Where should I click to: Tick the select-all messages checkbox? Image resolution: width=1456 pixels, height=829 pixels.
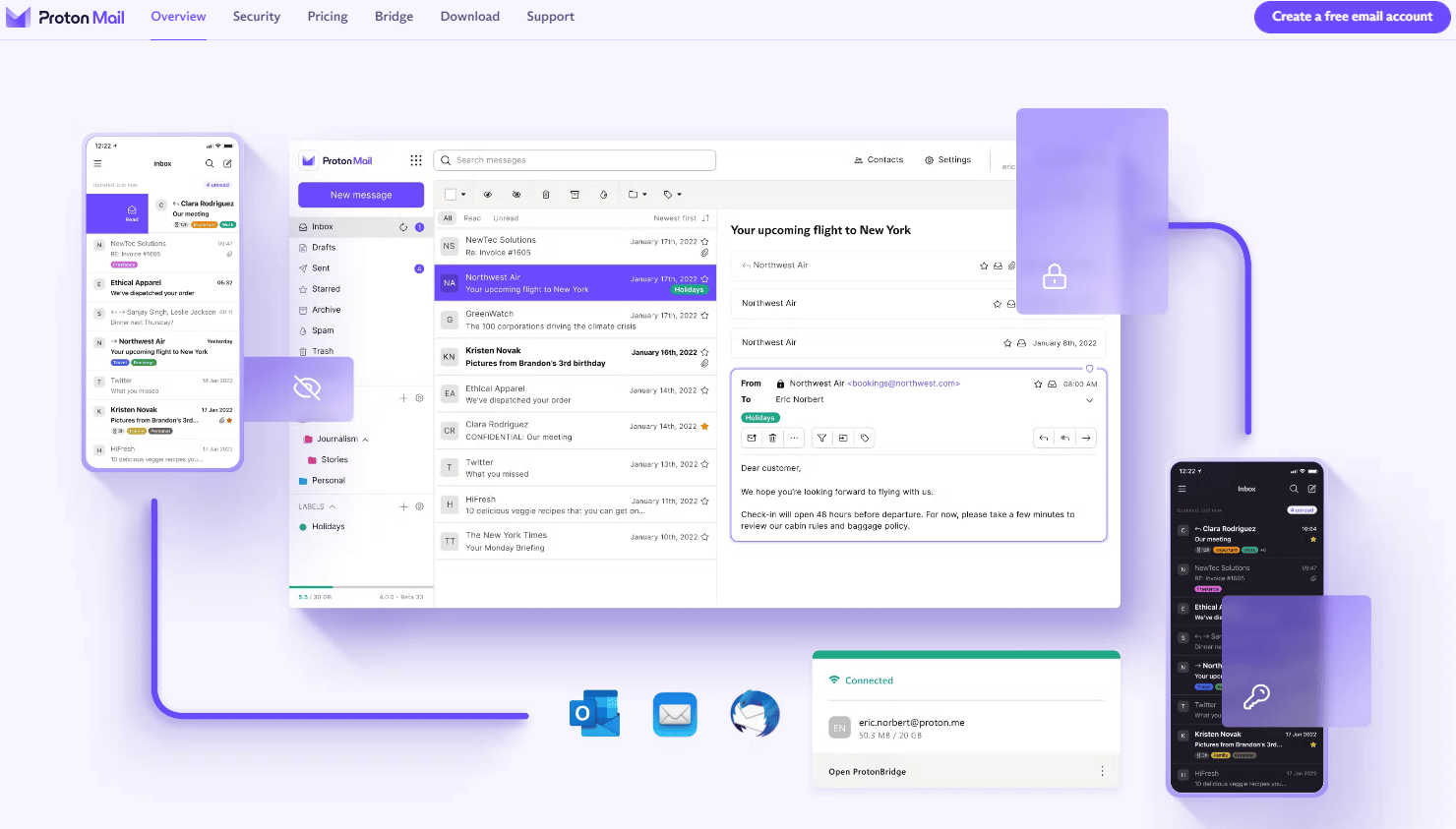coord(451,195)
